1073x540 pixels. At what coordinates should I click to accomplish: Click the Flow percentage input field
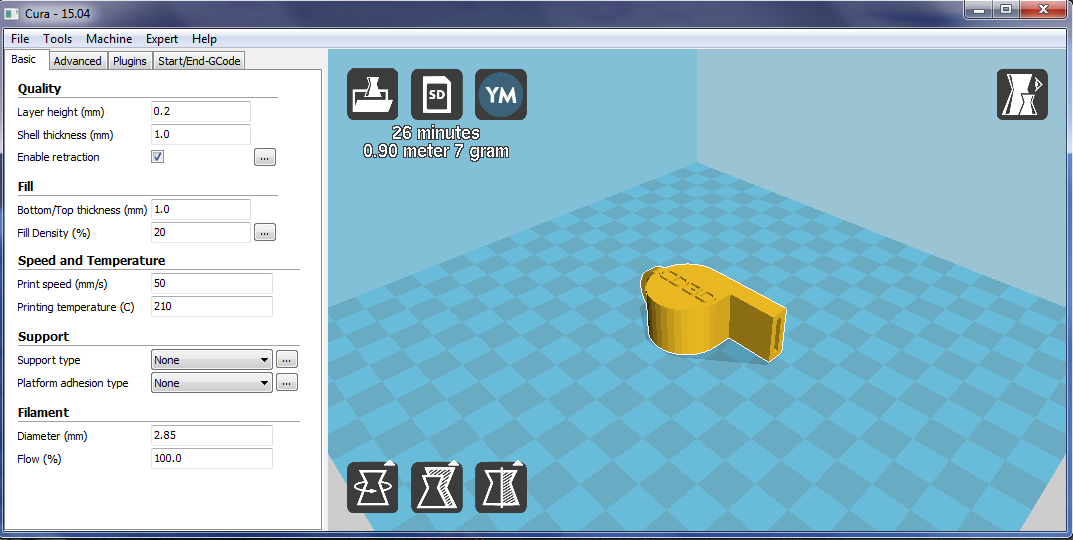tap(211, 459)
